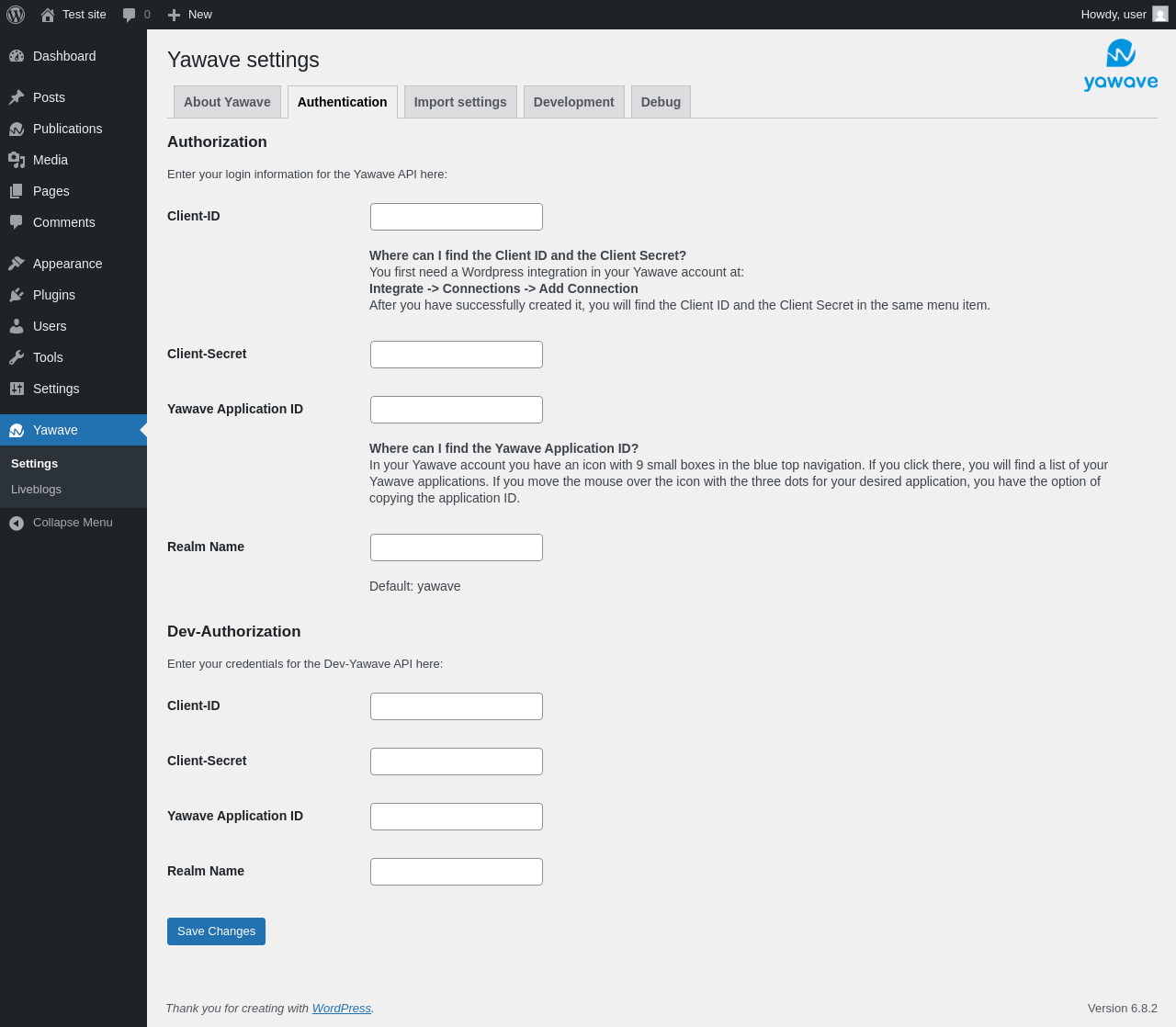Open the Pages menu label

point(51,191)
